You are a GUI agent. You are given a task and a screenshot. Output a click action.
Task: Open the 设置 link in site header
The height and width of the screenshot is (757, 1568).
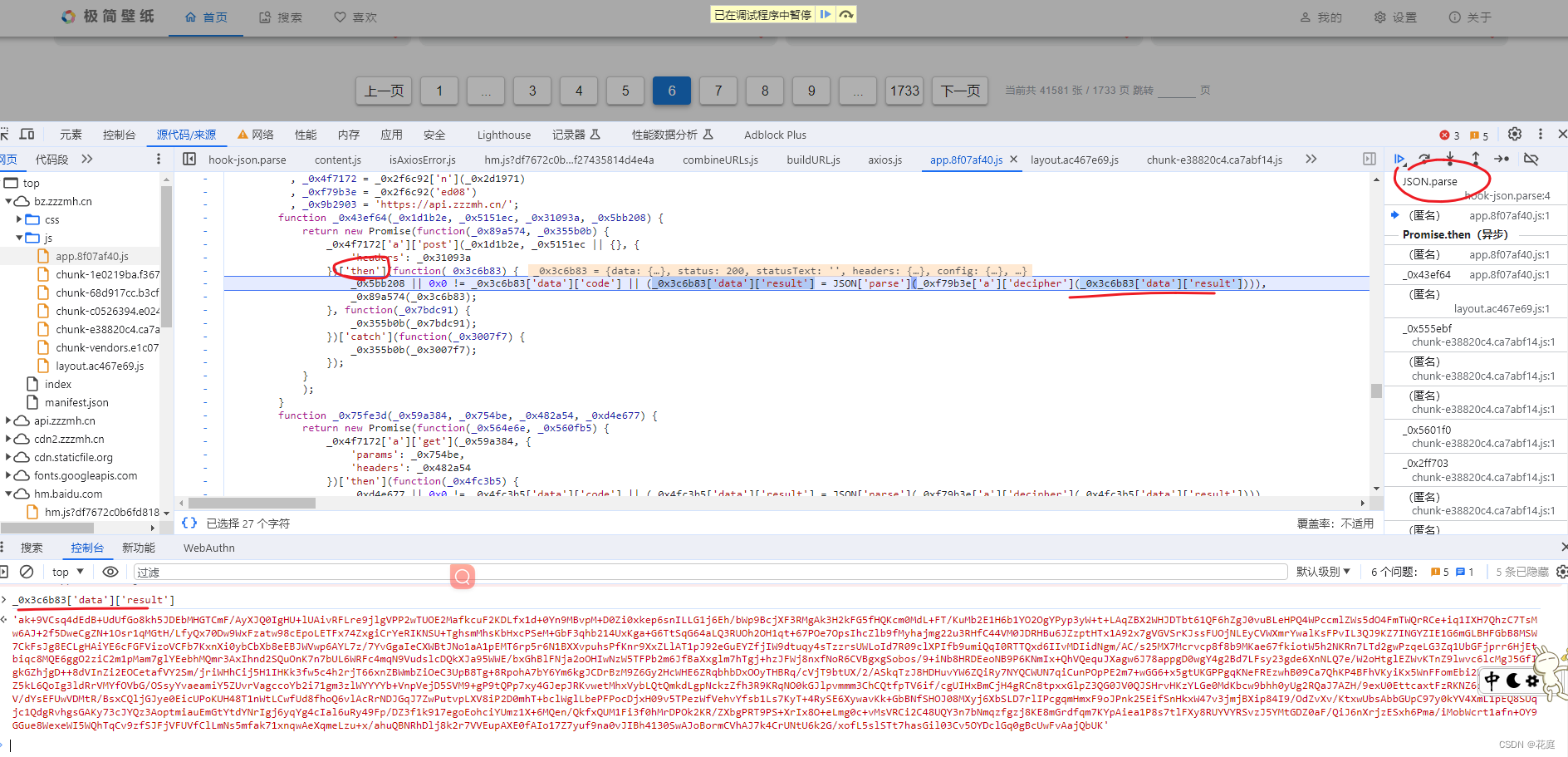click(x=1395, y=17)
